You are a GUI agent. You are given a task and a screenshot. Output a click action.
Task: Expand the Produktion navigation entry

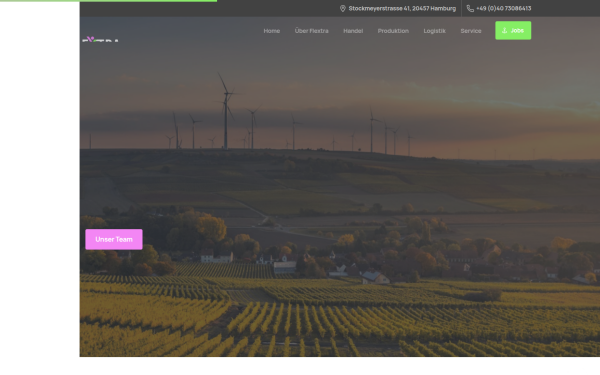coord(393,31)
